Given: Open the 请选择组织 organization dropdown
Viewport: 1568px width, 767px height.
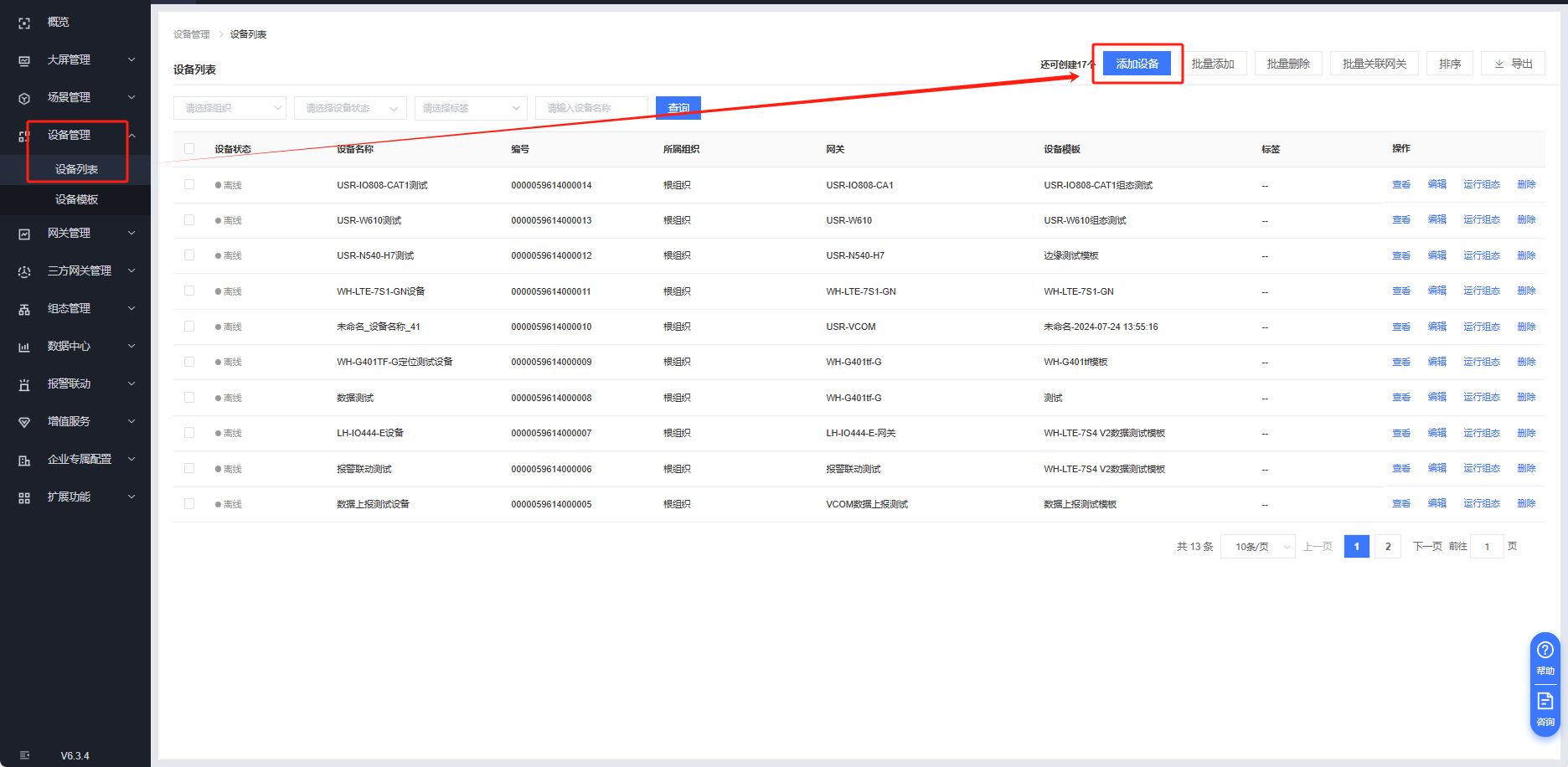Looking at the screenshot, I should coord(230,108).
